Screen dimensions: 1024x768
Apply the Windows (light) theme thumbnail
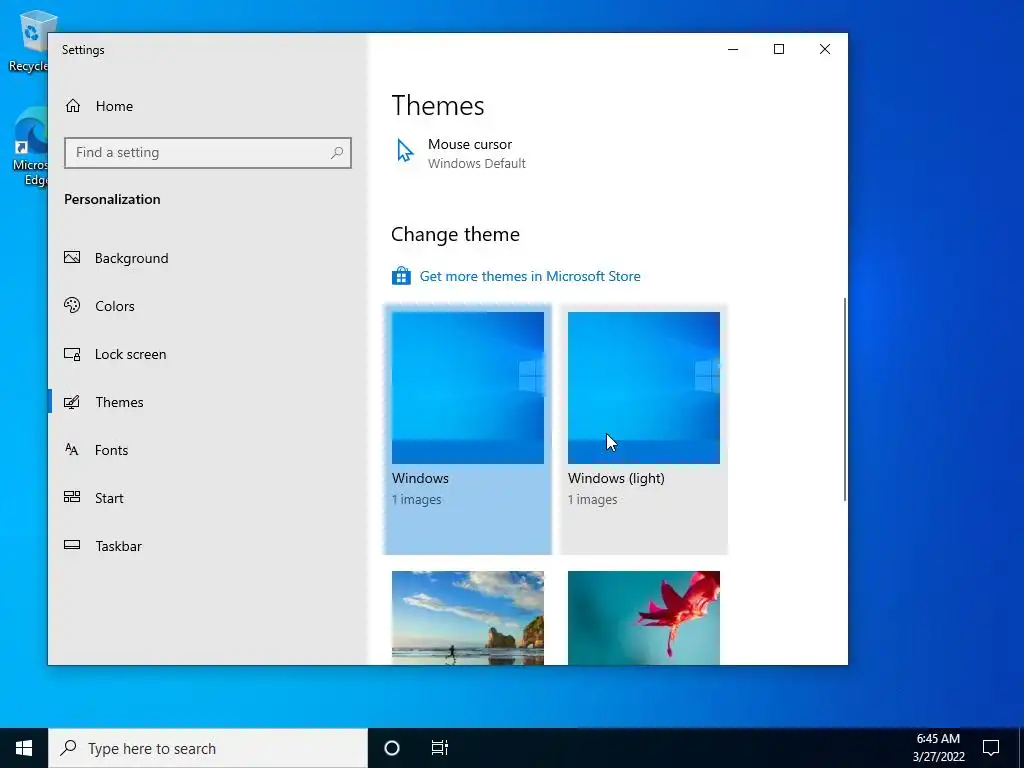[x=644, y=388]
